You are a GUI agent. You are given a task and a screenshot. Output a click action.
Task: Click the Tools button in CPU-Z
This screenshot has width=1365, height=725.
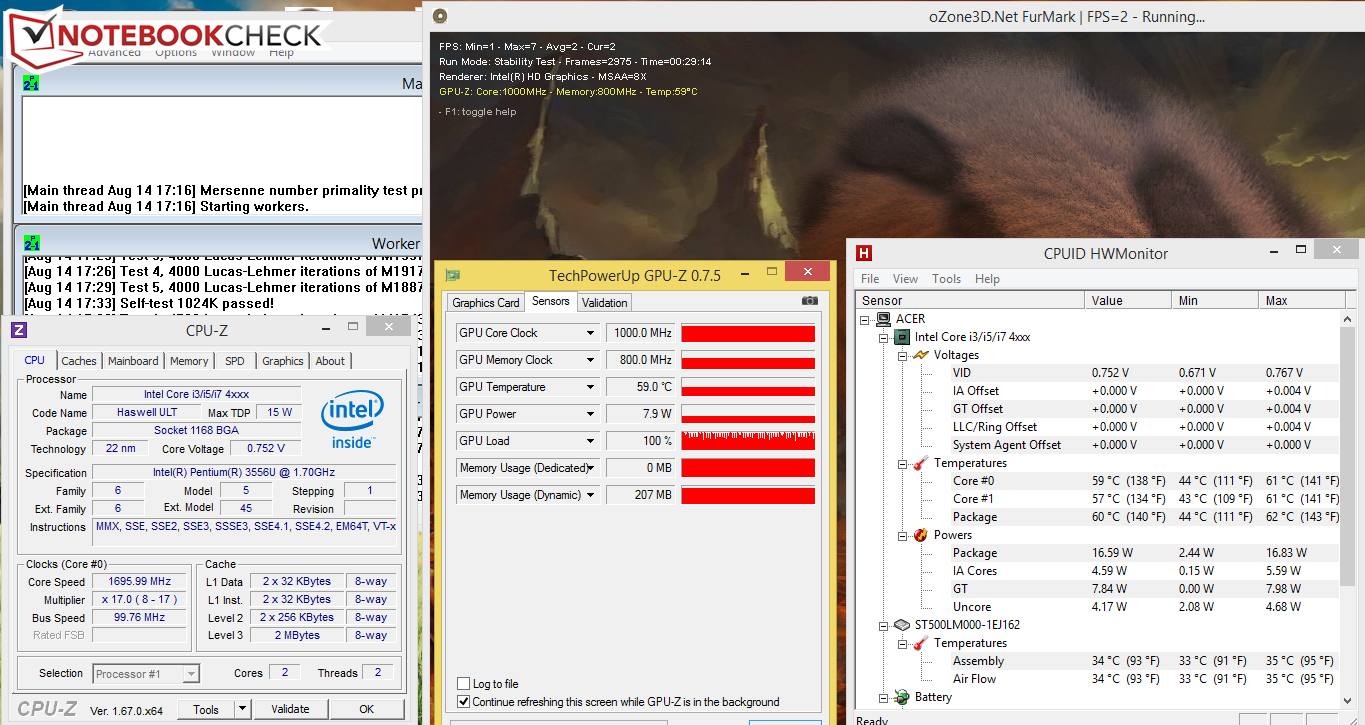pyautogui.click(x=206, y=709)
